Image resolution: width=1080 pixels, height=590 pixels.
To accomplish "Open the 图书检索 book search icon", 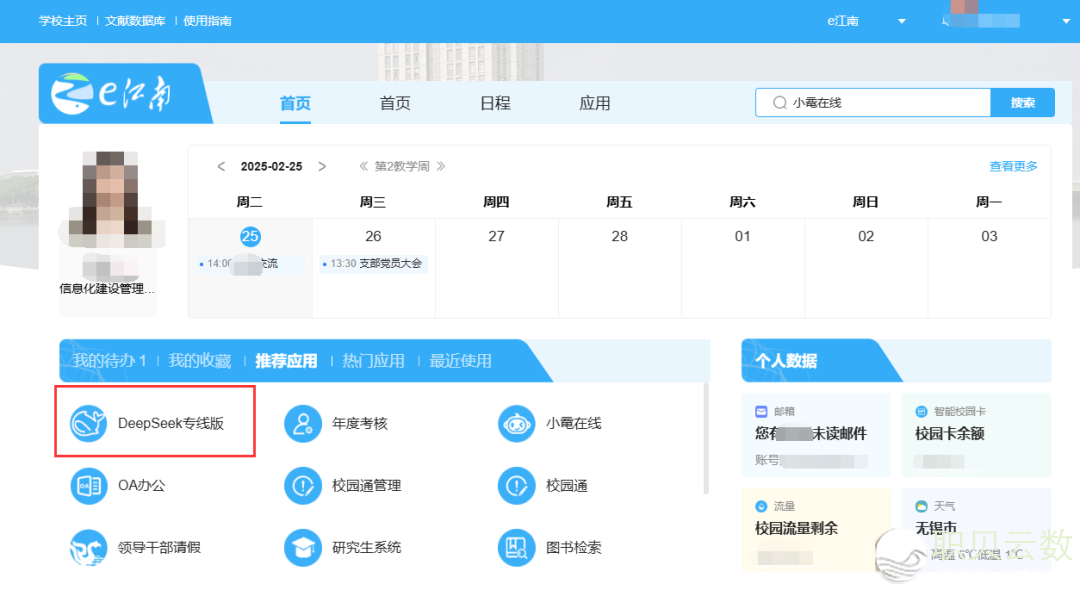I will pyautogui.click(x=517, y=547).
